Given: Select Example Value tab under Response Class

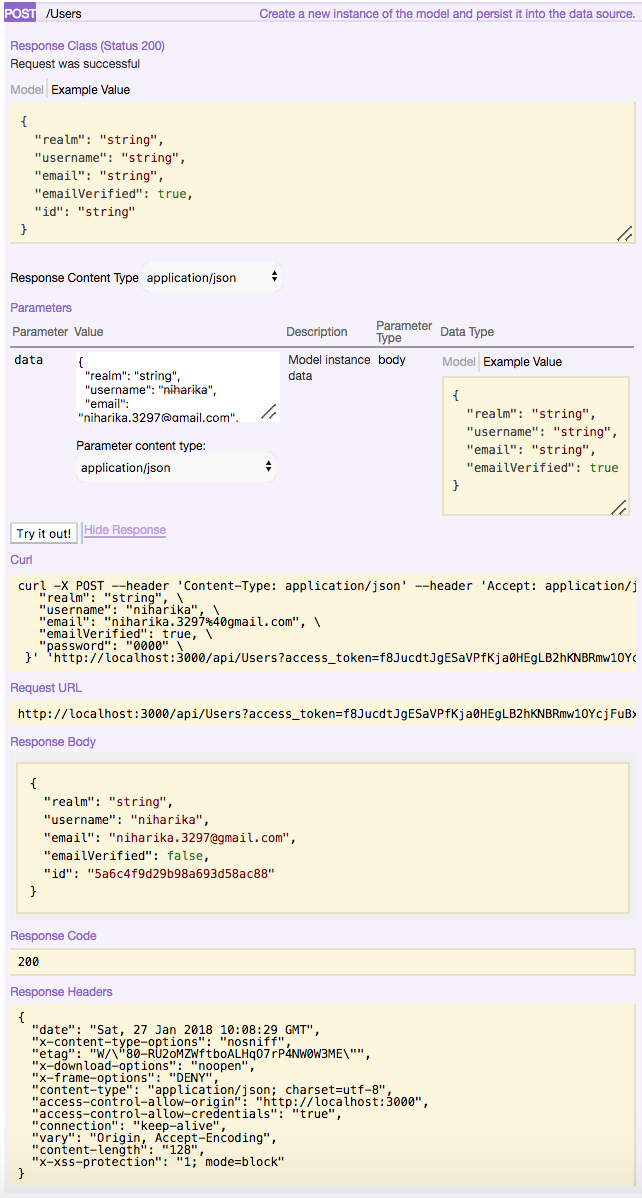Looking at the screenshot, I should click(x=91, y=90).
